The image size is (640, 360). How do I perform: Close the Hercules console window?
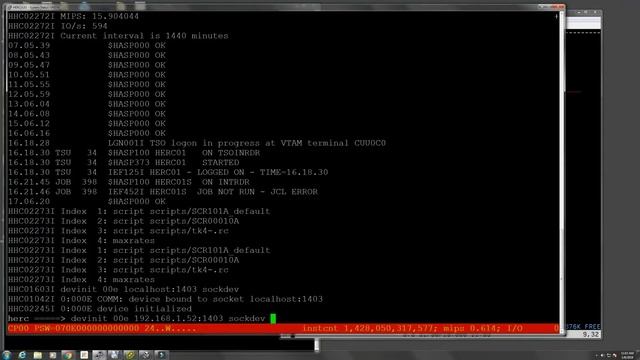click(558, 7)
